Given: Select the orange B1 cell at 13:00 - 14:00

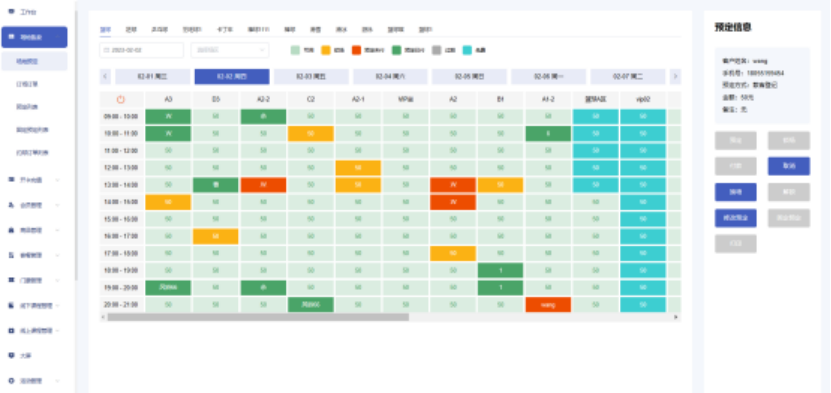Looking at the screenshot, I should pos(500,185).
